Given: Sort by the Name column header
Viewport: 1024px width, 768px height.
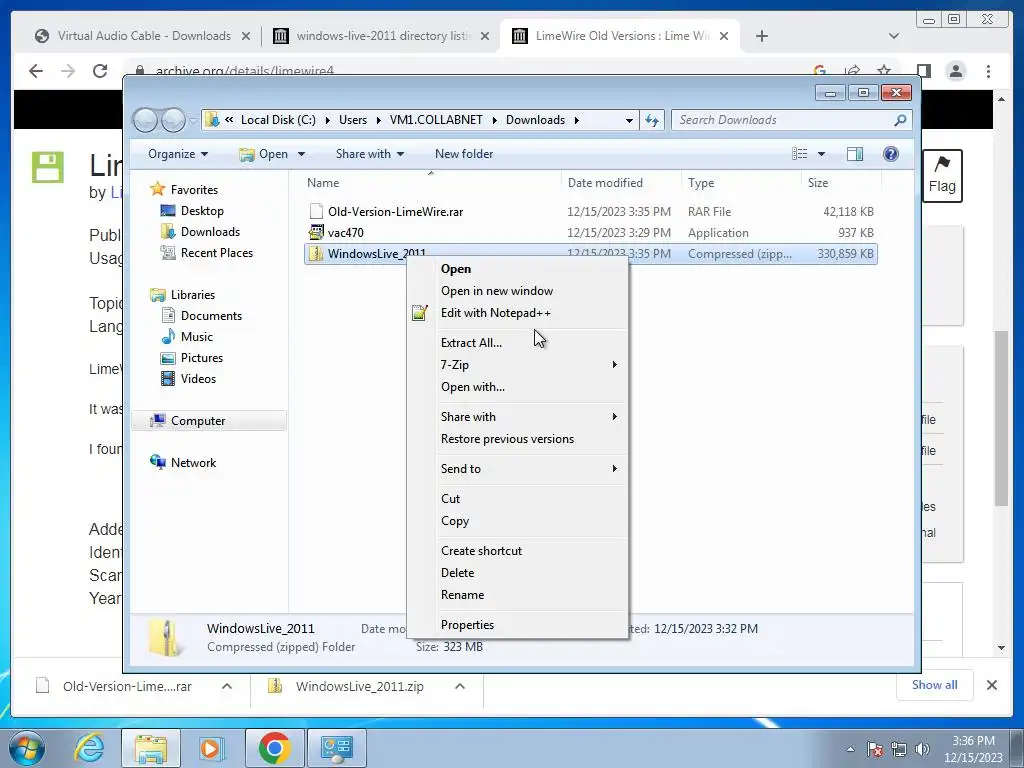Looking at the screenshot, I should tap(323, 183).
